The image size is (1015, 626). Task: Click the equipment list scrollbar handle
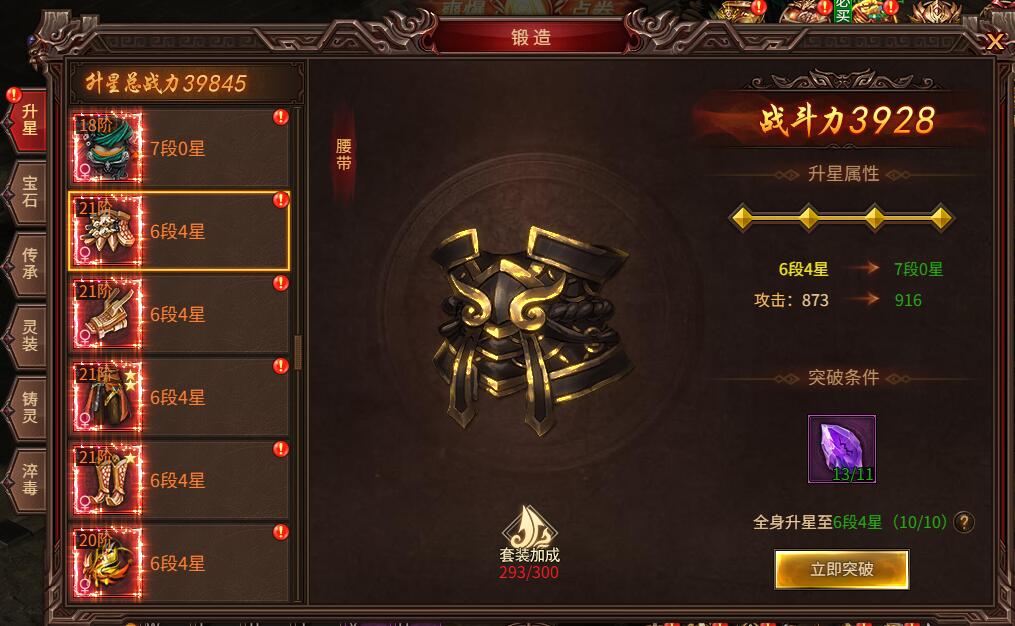[x=298, y=353]
